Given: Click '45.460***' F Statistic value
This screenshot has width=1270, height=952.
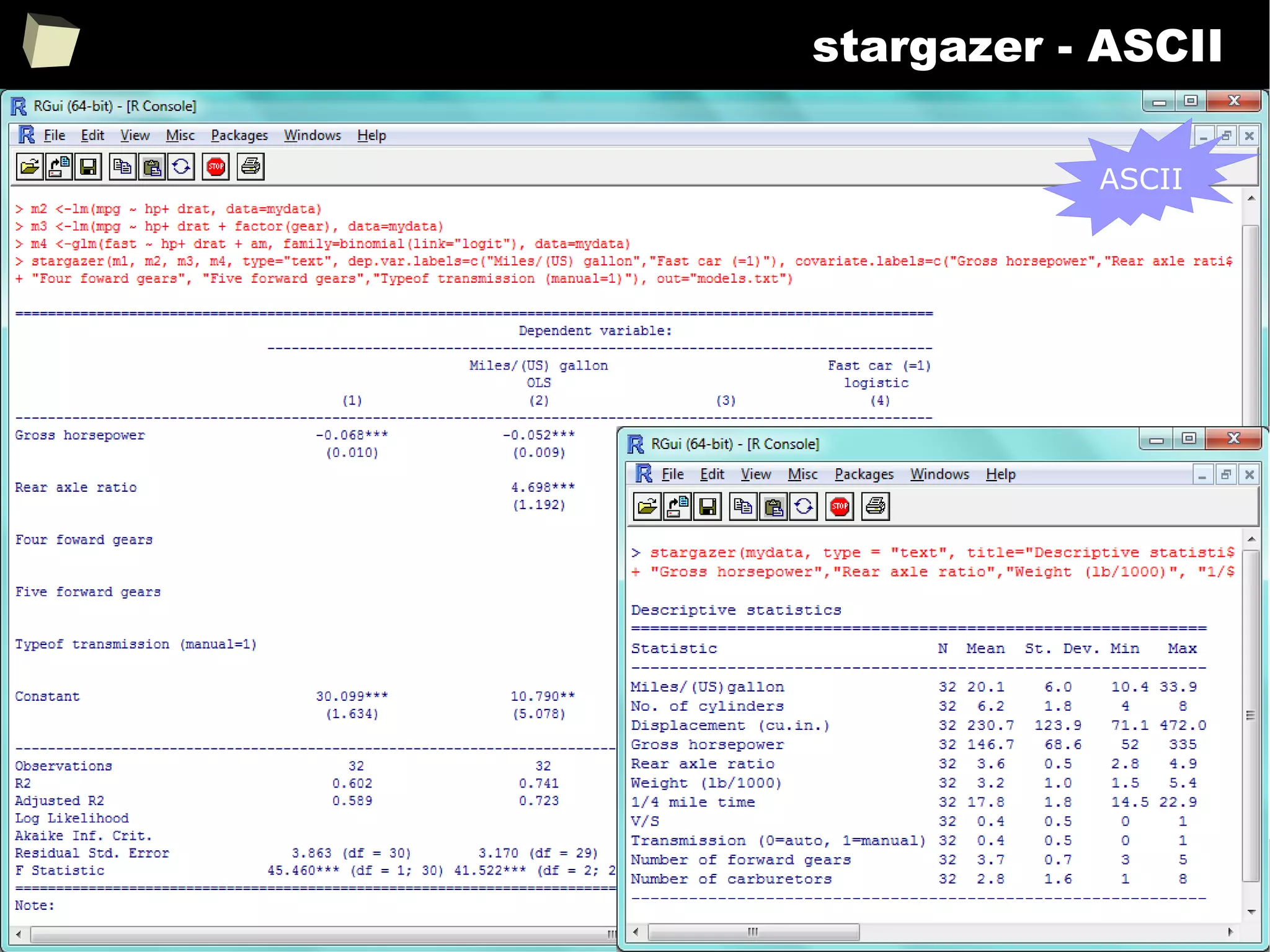Looking at the screenshot, I should pyautogui.click(x=303, y=871).
